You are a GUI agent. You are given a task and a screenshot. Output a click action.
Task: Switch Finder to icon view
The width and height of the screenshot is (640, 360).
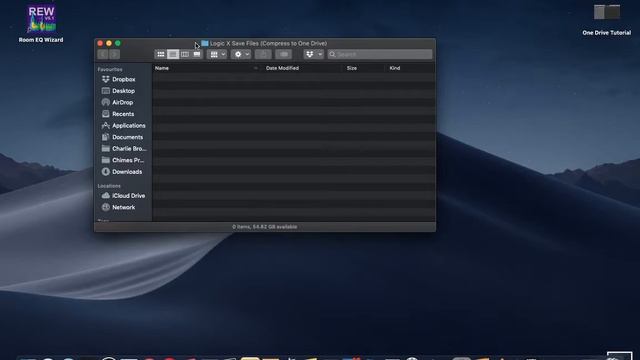tap(161, 54)
